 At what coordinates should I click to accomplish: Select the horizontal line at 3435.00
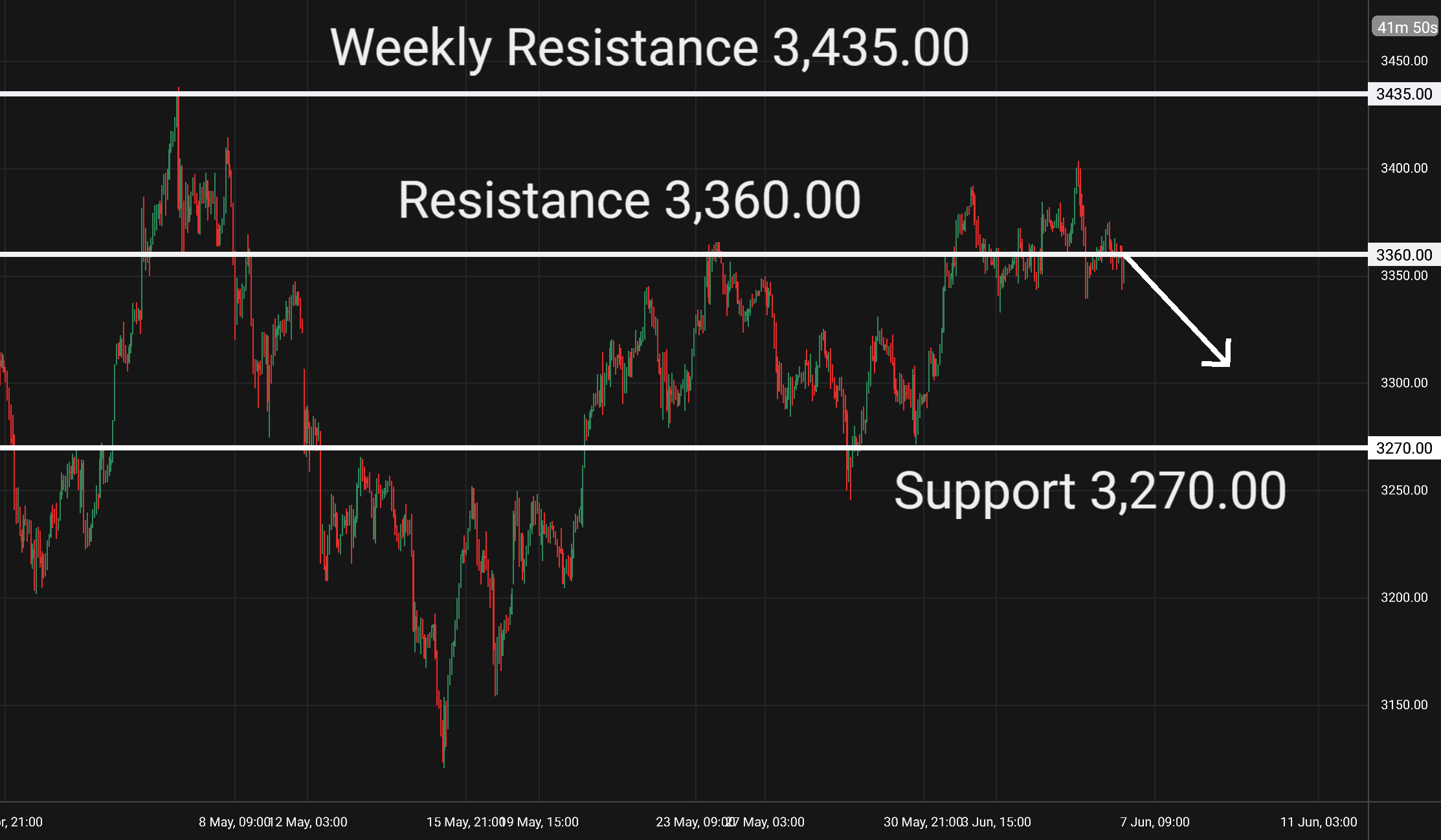point(684,94)
